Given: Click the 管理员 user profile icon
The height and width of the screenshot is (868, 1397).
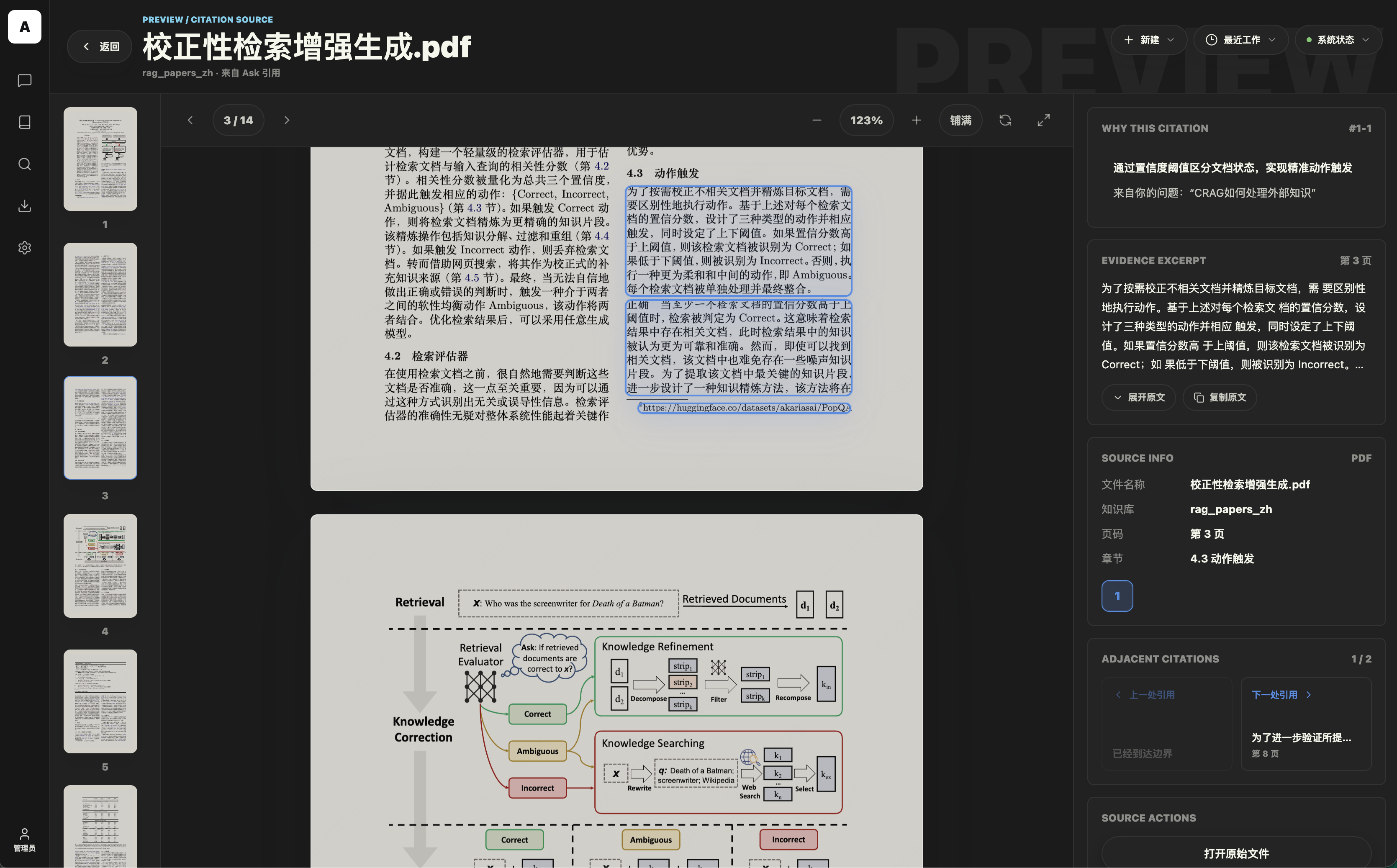Looking at the screenshot, I should point(24,839).
